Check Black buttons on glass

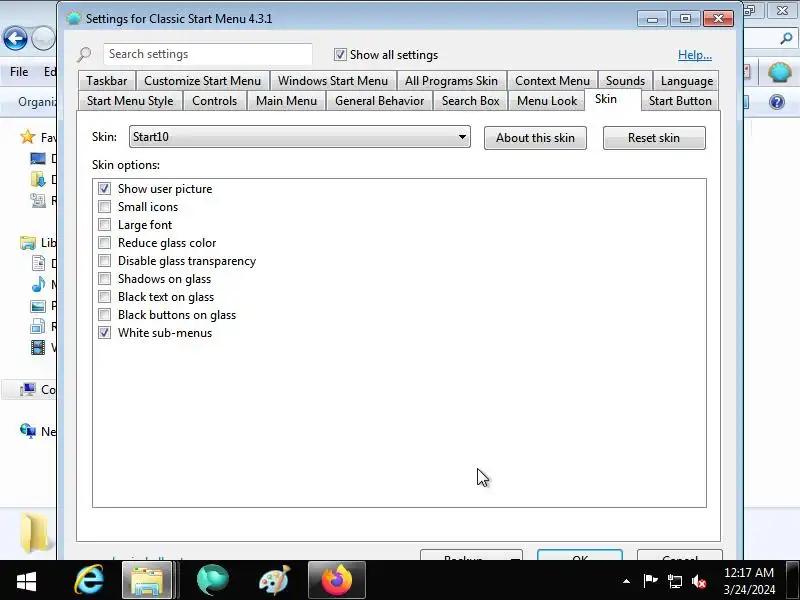point(105,315)
